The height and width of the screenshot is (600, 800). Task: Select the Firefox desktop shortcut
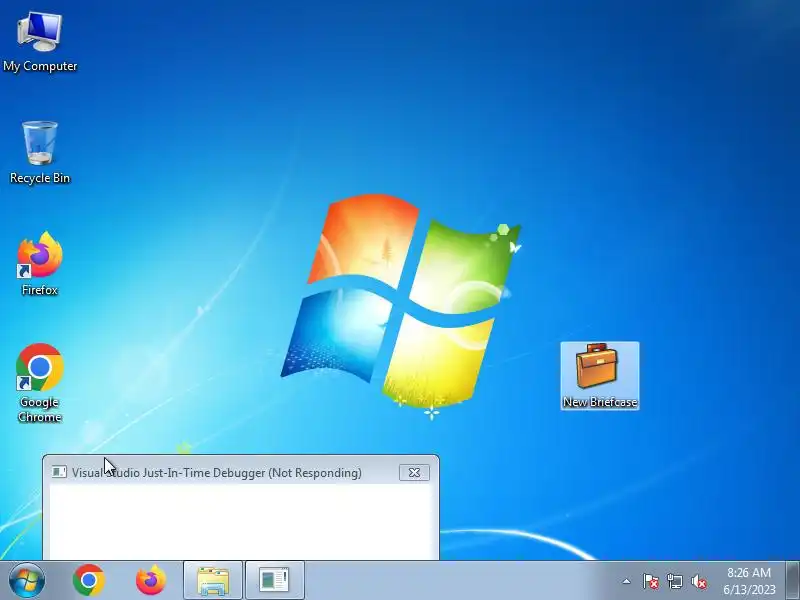pyautogui.click(x=40, y=263)
